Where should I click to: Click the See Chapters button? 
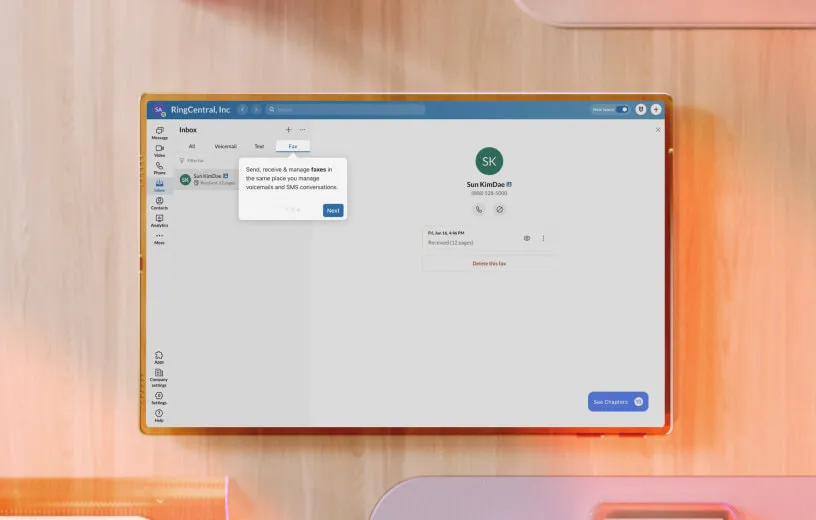click(x=618, y=401)
